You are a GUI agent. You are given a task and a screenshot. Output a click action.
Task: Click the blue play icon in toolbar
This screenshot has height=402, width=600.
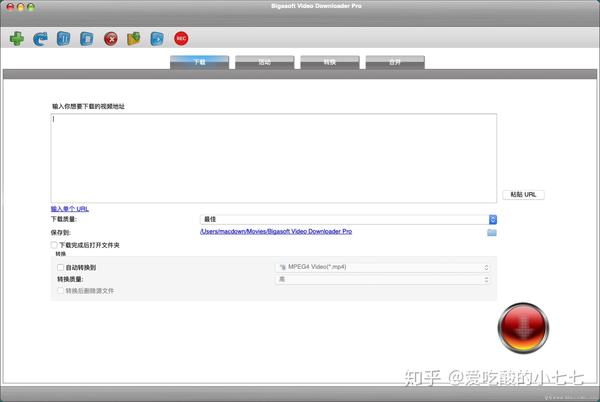(x=157, y=39)
